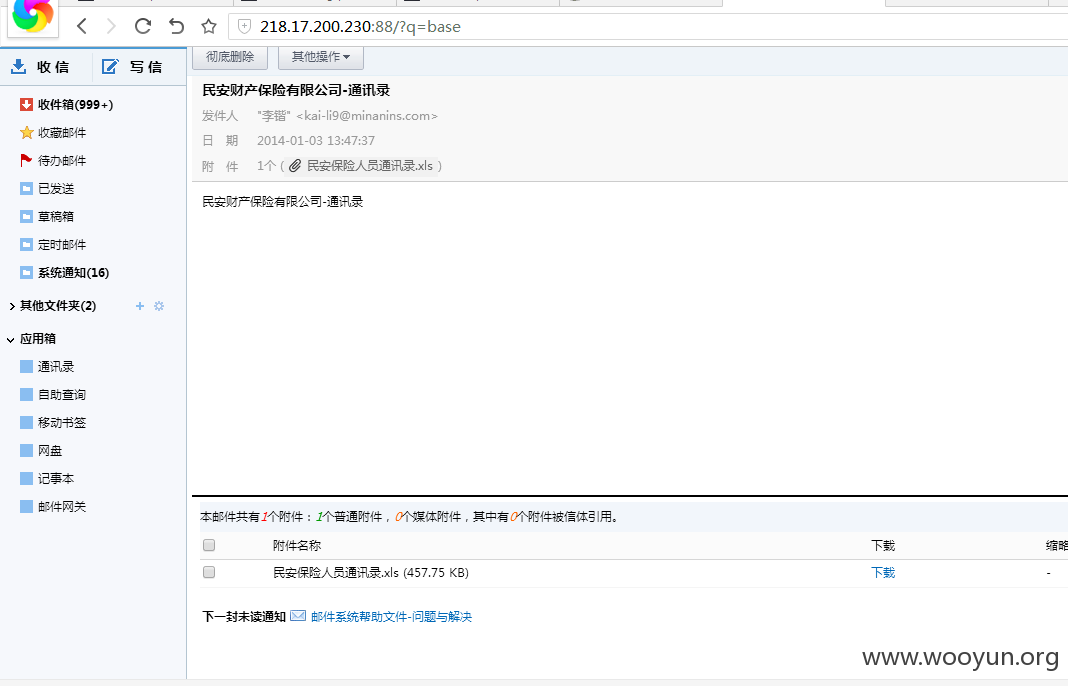Click the 彻底删除 button
Screen dimensions: 1068x686
[x=230, y=57]
